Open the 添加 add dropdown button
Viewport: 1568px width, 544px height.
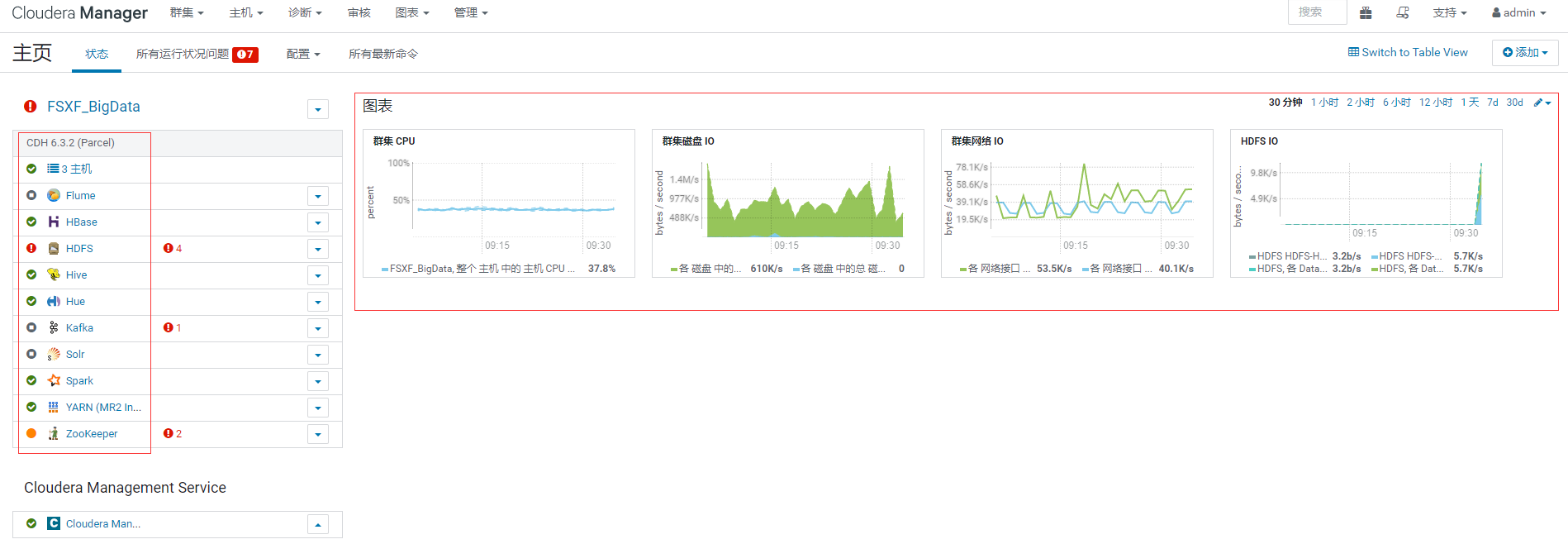pos(1525,52)
